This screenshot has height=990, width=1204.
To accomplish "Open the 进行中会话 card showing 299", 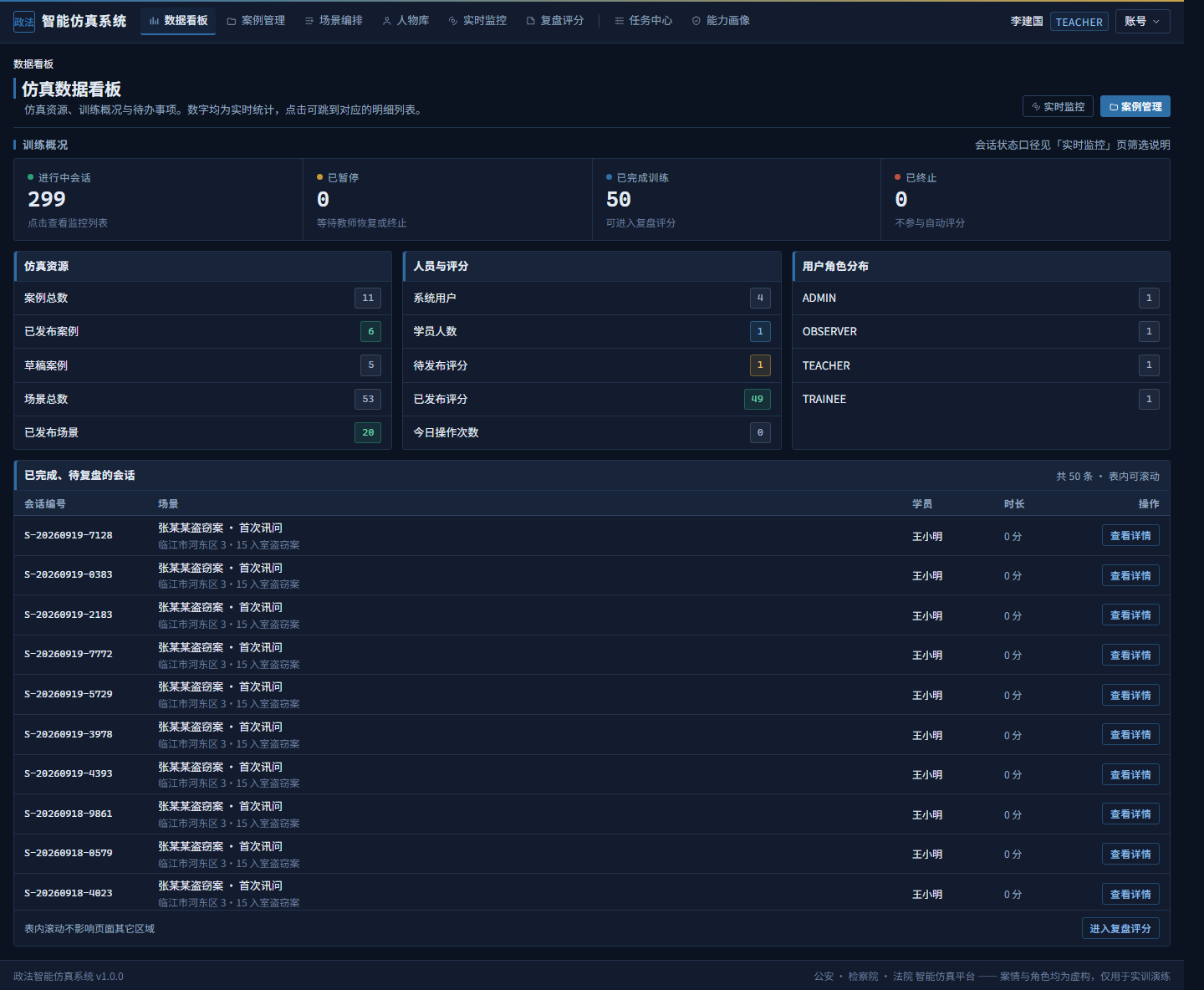I will tap(159, 200).
